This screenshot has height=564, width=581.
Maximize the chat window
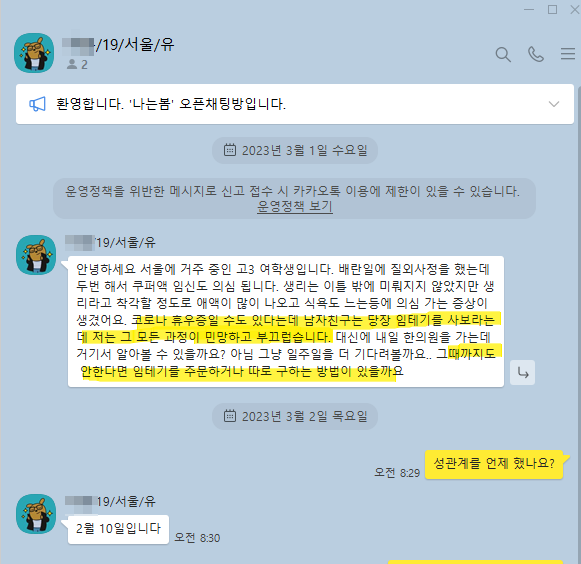click(x=552, y=10)
